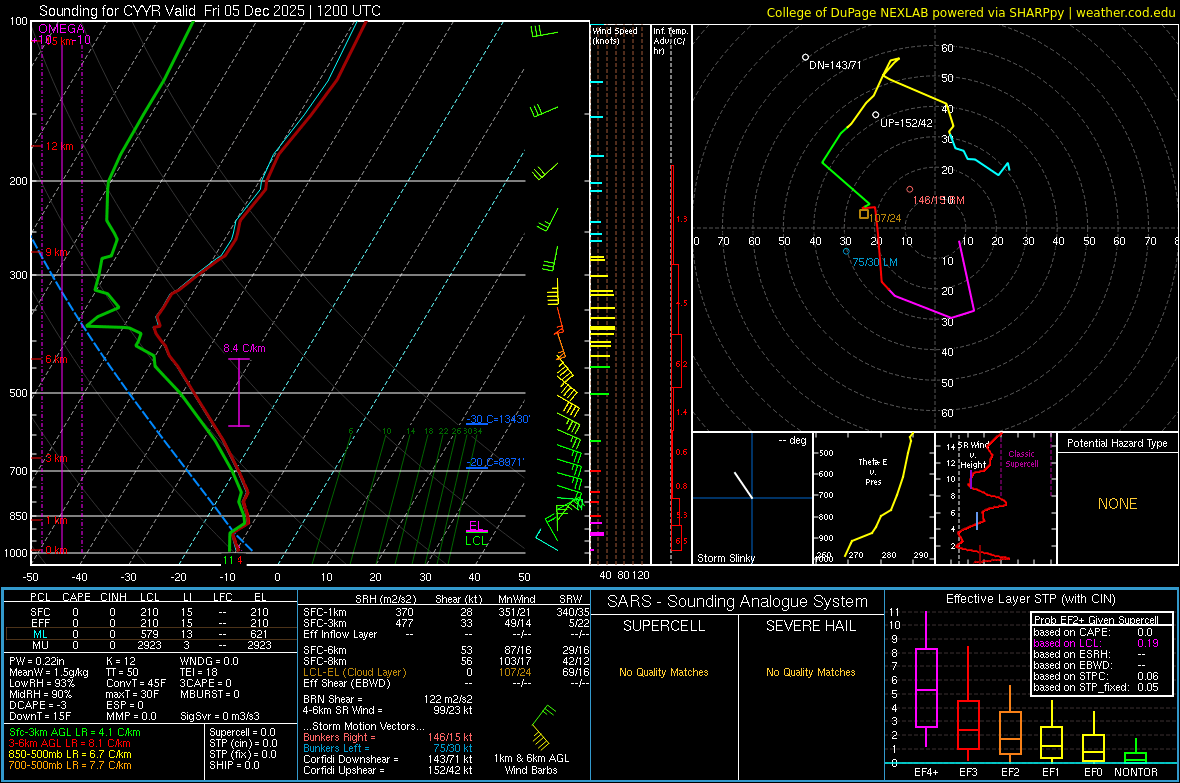Select the 3 km height marker
The height and width of the screenshot is (783, 1180).
click(54, 458)
